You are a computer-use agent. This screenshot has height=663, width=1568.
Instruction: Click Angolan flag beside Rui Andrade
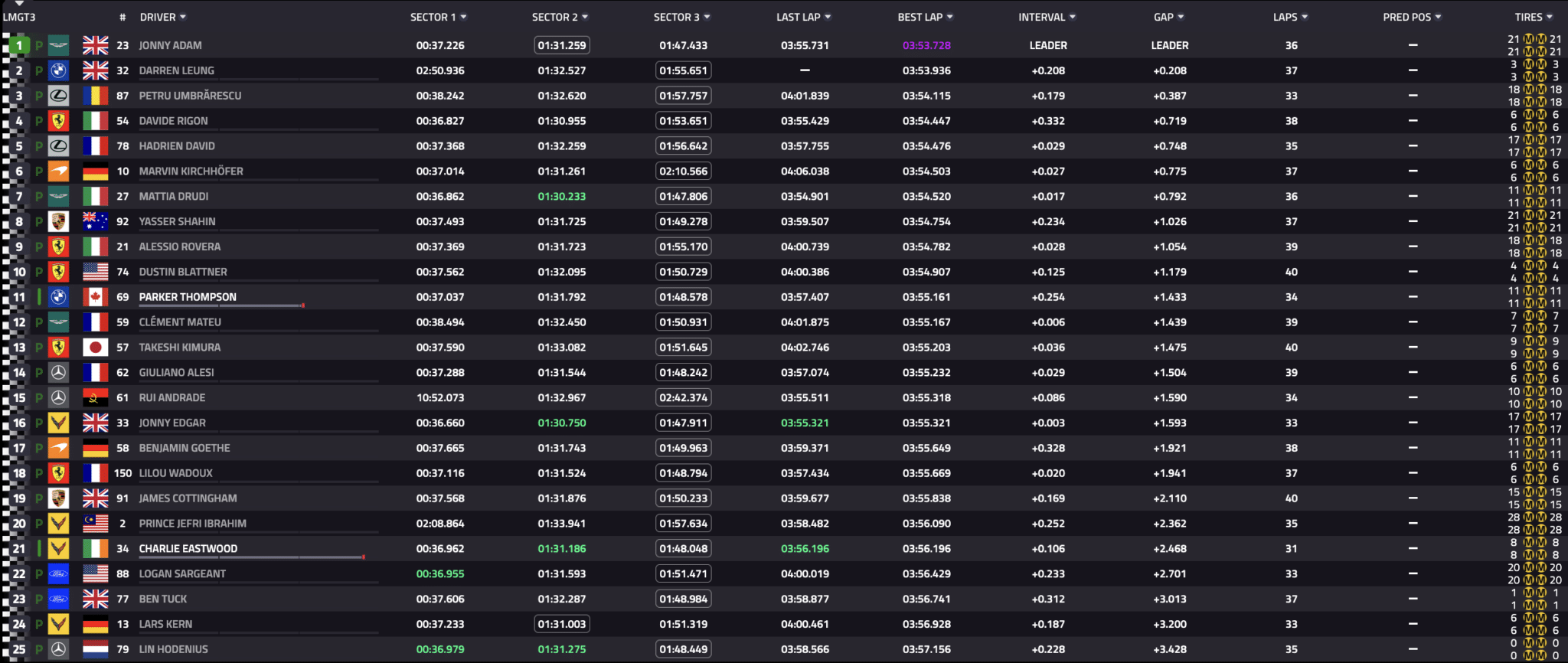[x=96, y=398]
